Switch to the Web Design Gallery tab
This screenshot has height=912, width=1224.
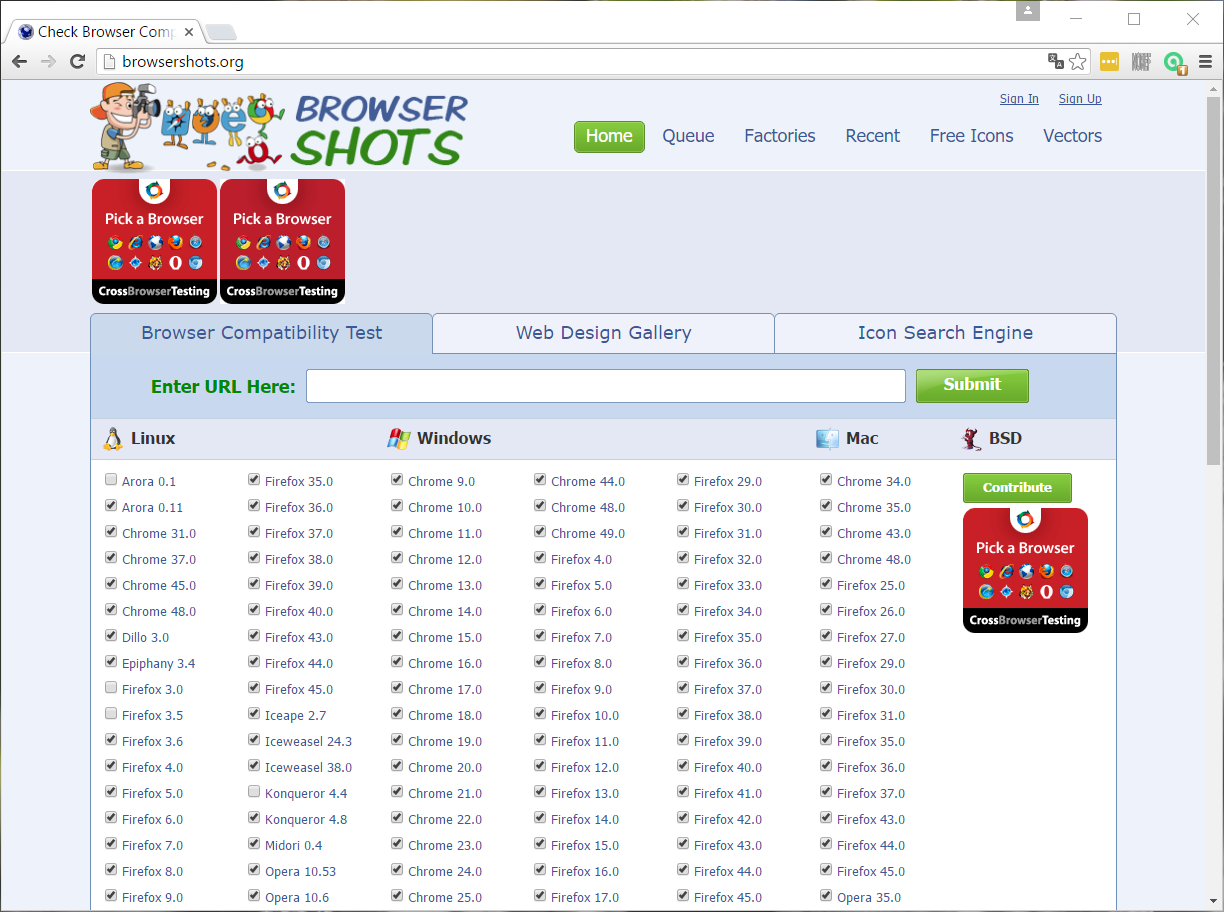coord(603,333)
